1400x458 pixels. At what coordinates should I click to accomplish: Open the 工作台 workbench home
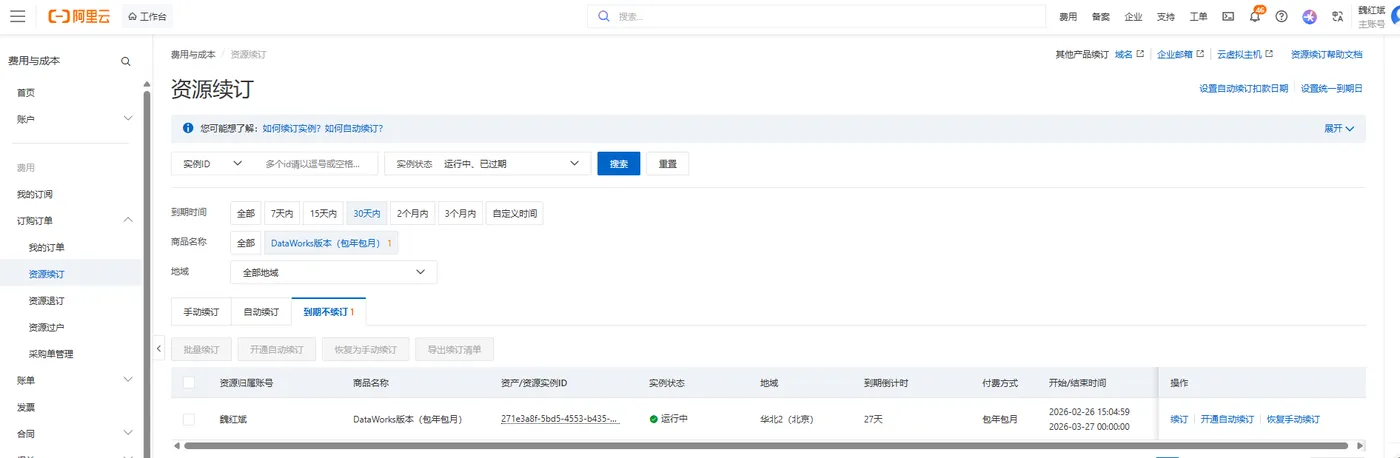[x=147, y=16]
